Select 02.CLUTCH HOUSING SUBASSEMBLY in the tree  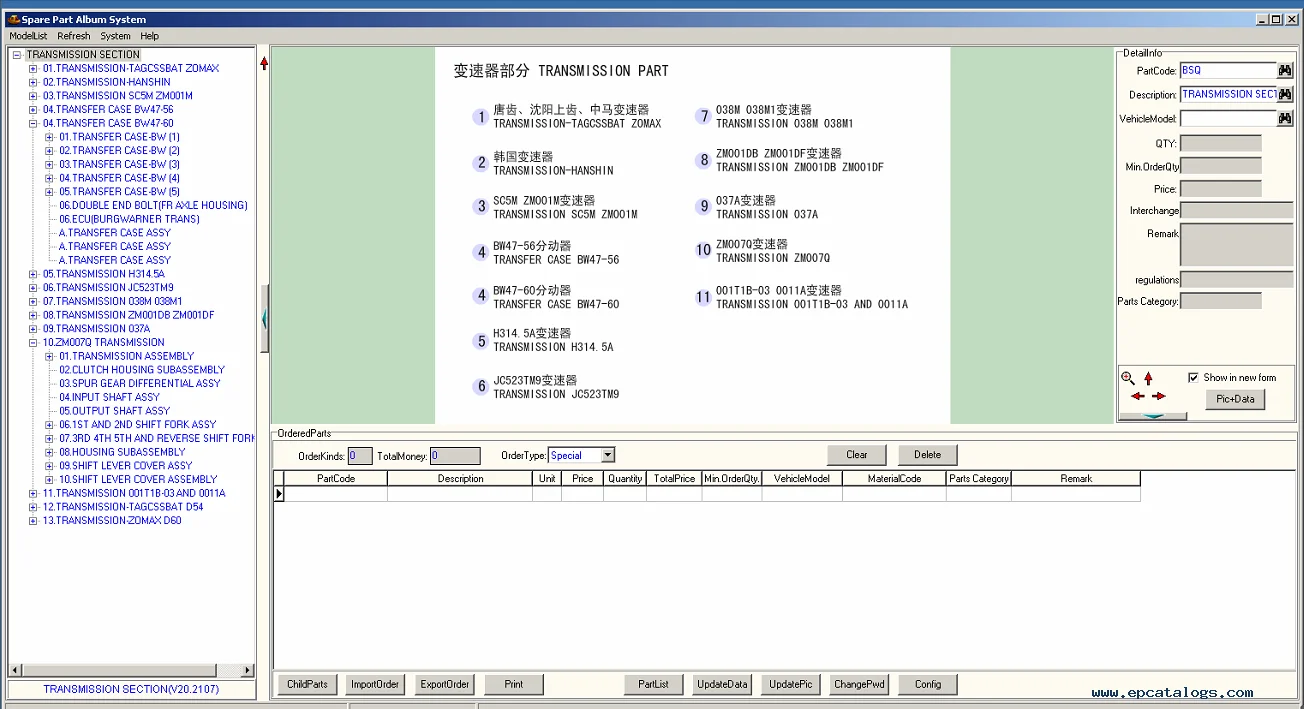pyautogui.click(x=141, y=370)
